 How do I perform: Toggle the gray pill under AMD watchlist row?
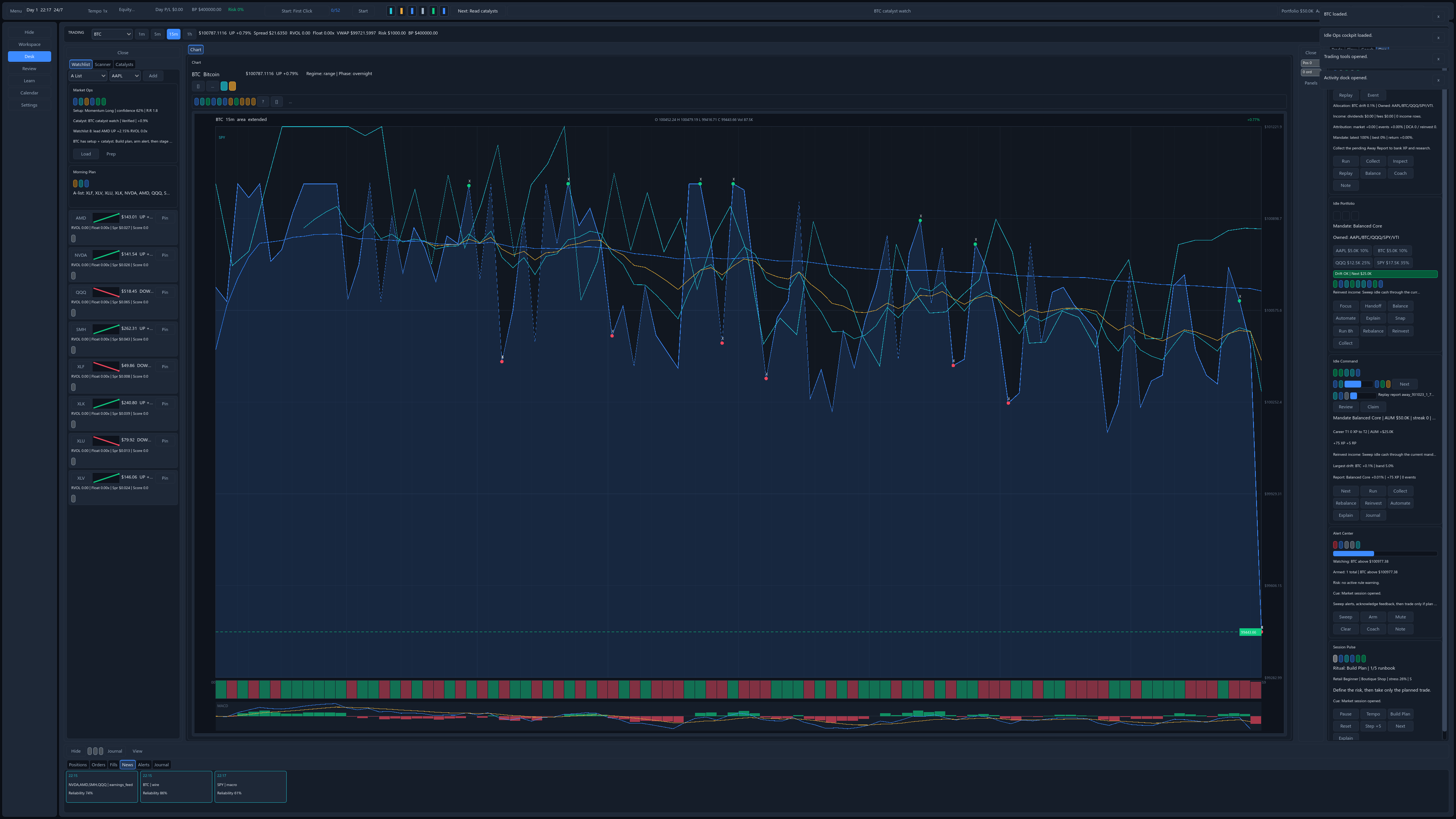point(74,238)
